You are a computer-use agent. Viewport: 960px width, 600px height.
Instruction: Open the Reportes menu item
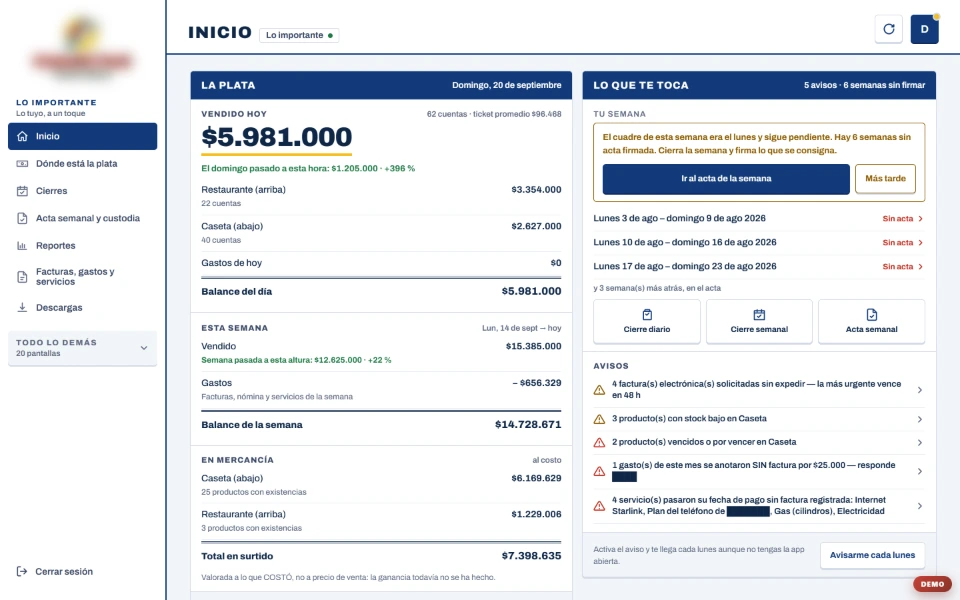pyautogui.click(x=82, y=246)
